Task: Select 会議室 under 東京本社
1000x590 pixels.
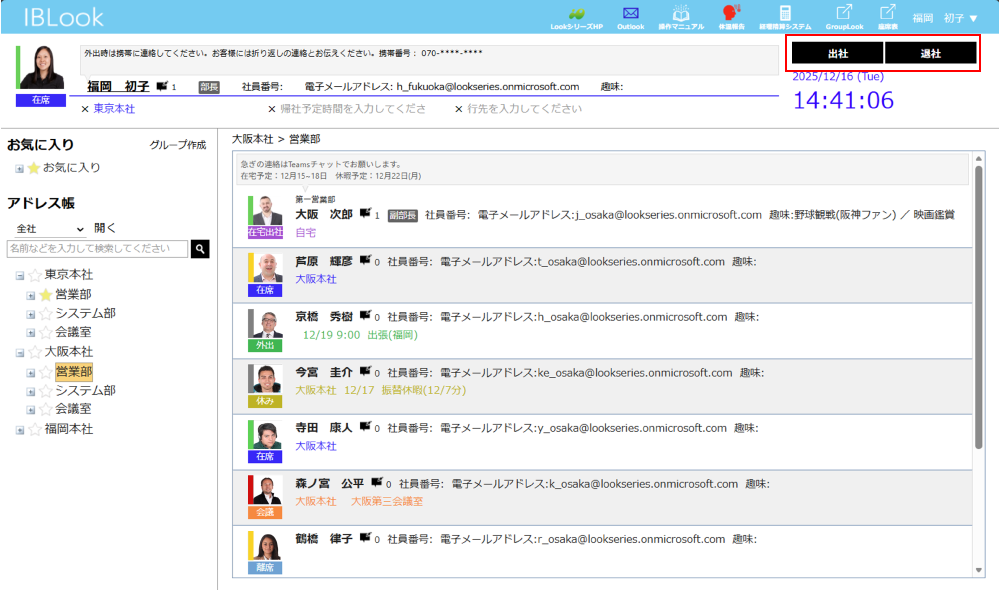Action: (73, 333)
